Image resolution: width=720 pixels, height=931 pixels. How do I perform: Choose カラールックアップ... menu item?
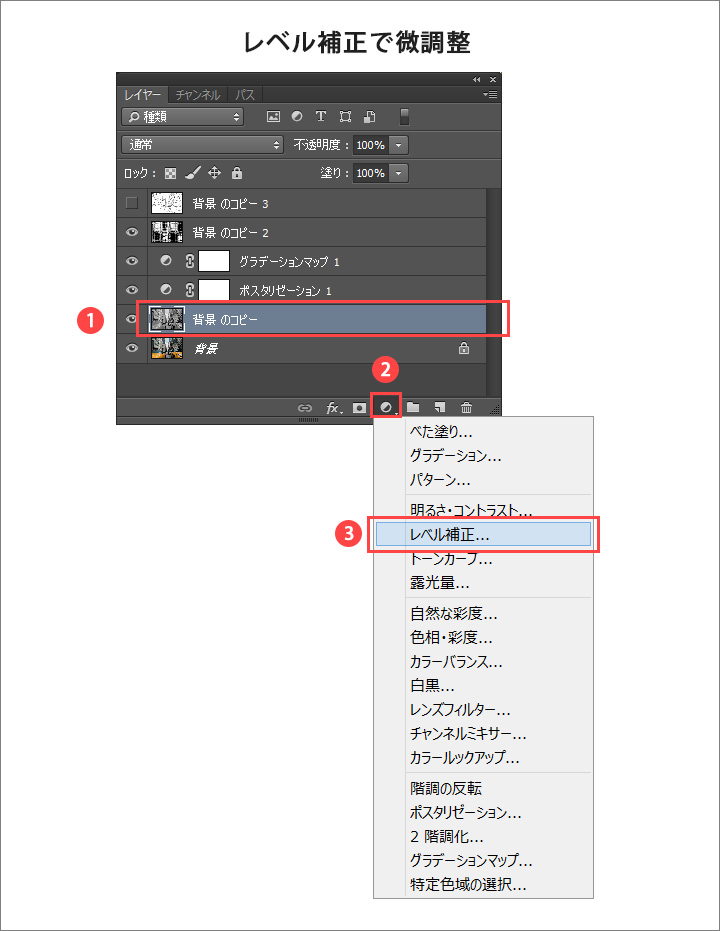pyautogui.click(x=483, y=758)
